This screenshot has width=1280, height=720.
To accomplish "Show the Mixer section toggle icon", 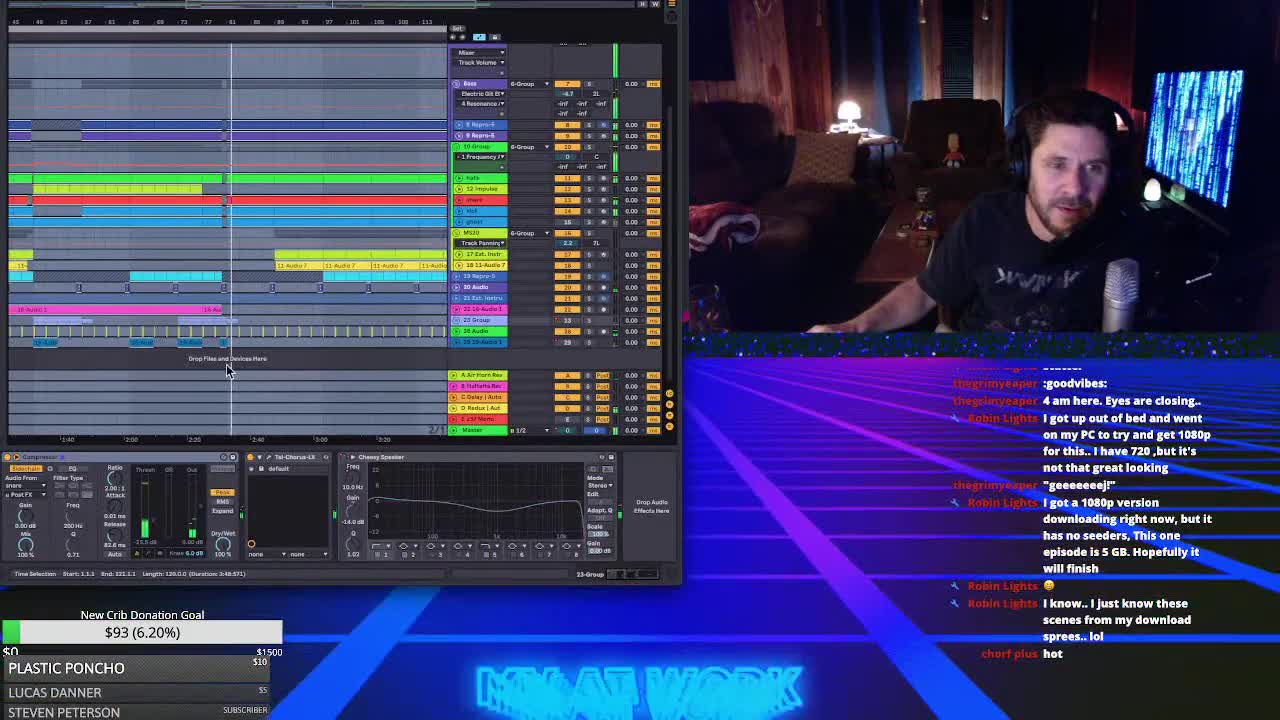I will click(x=669, y=415).
